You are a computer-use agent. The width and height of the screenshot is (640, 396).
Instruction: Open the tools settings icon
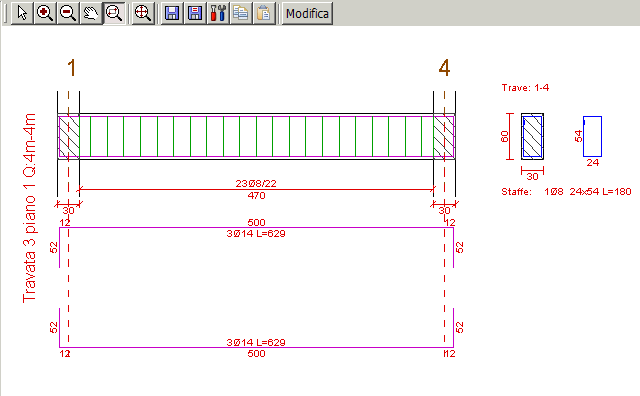tap(218, 13)
